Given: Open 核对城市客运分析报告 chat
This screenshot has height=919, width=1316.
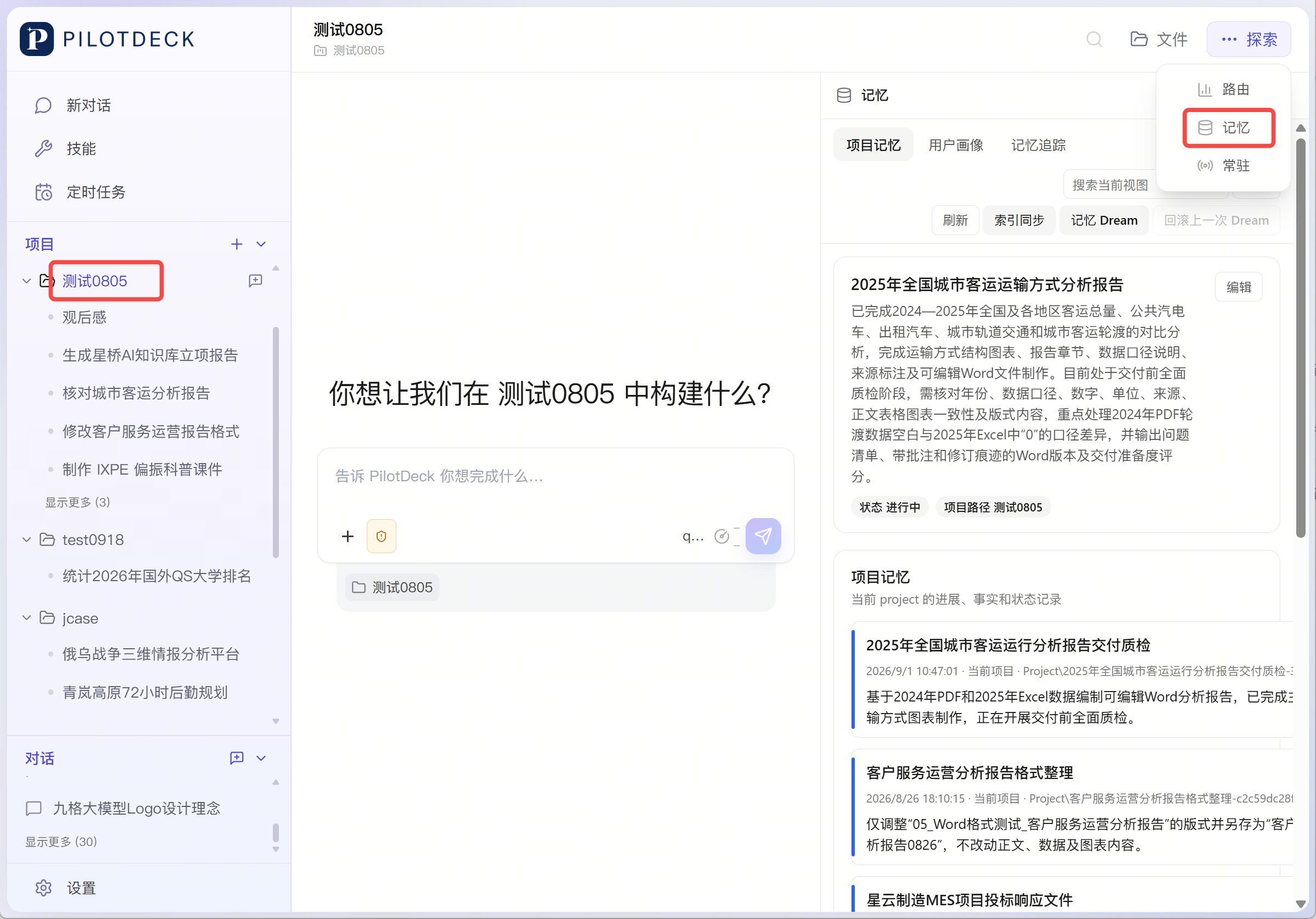Looking at the screenshot, I should coord(136,393).
